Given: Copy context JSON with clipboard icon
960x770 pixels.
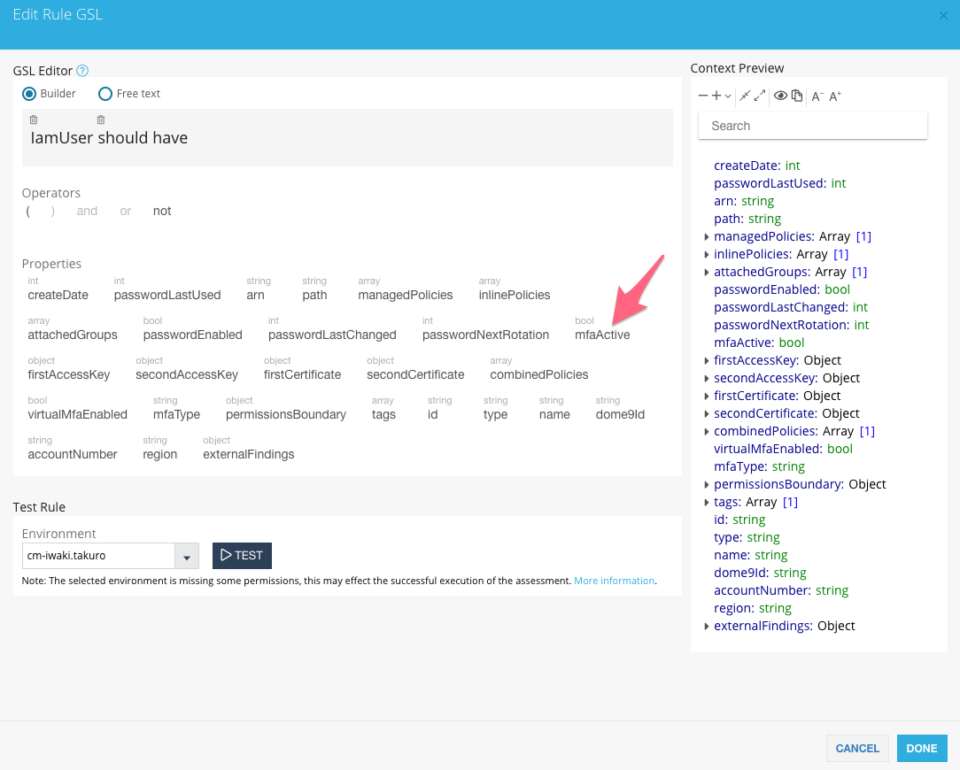Looking at the screenshot, I should tap(797, 95).
